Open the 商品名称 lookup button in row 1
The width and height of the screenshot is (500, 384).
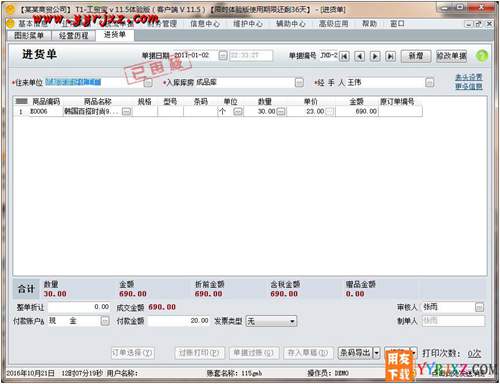click(x=126, y=112)
